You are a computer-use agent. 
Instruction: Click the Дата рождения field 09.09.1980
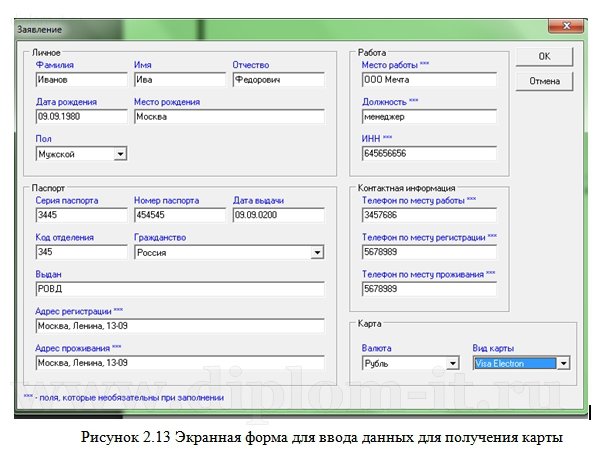[x=81, y=117]
